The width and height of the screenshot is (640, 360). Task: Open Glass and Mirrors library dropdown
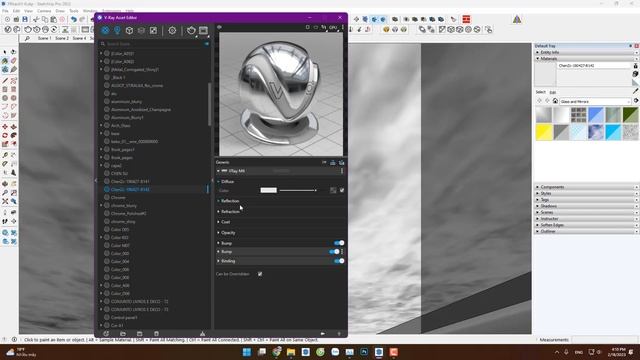point(596,101)
